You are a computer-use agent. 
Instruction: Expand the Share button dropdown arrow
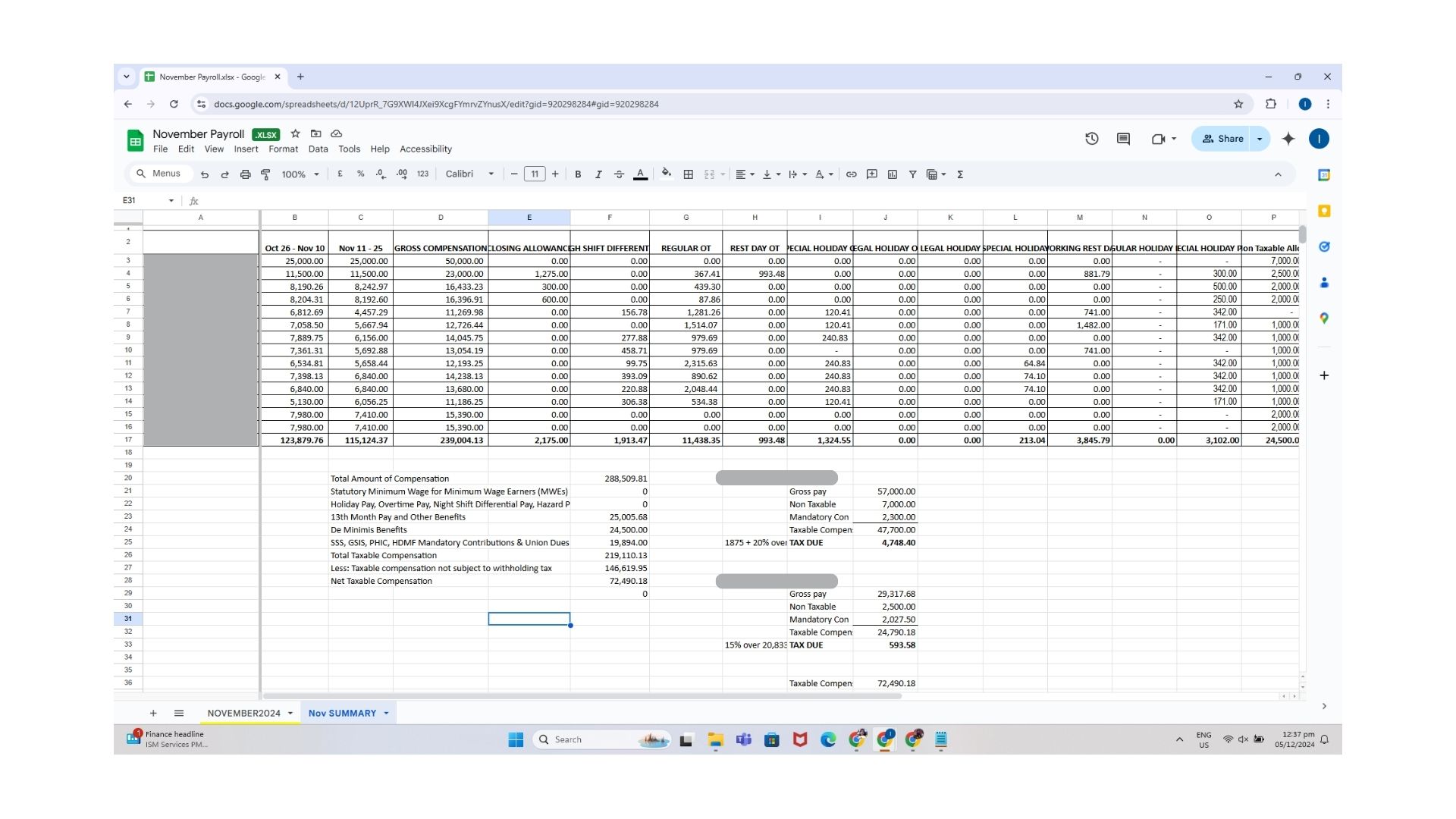tap(1260, 139)
